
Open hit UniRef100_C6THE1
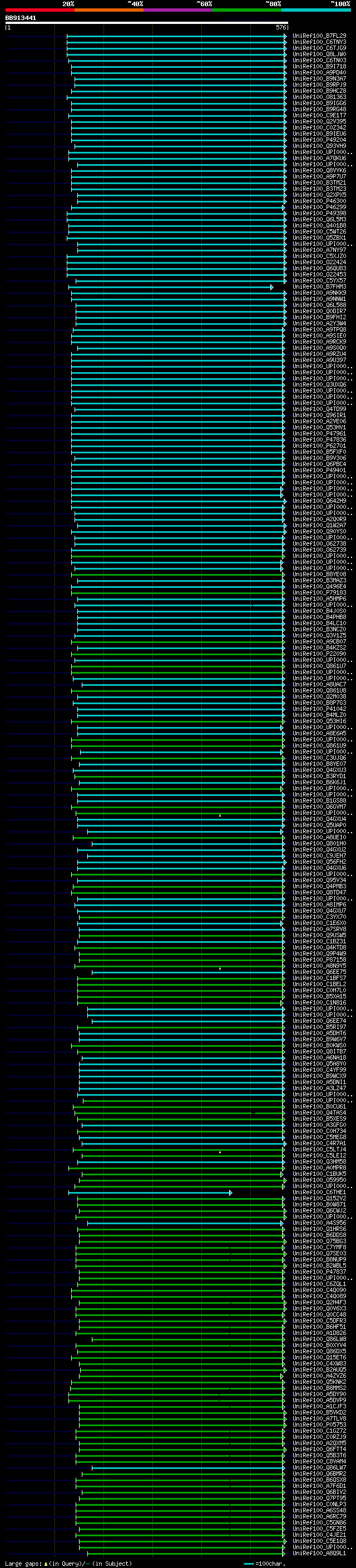pos(319,1193)
